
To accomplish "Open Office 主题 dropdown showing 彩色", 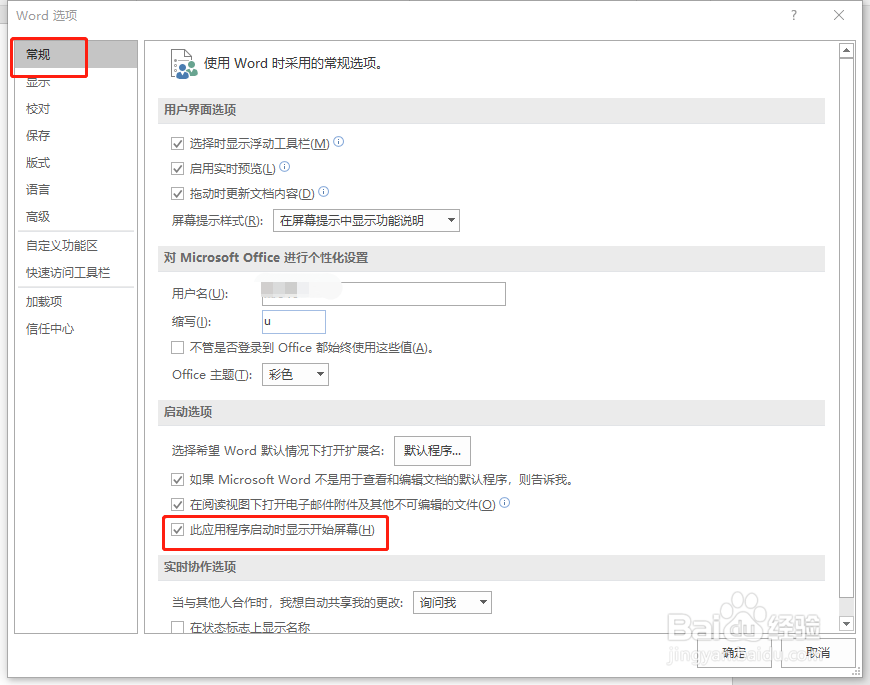I will coord(295,374).
